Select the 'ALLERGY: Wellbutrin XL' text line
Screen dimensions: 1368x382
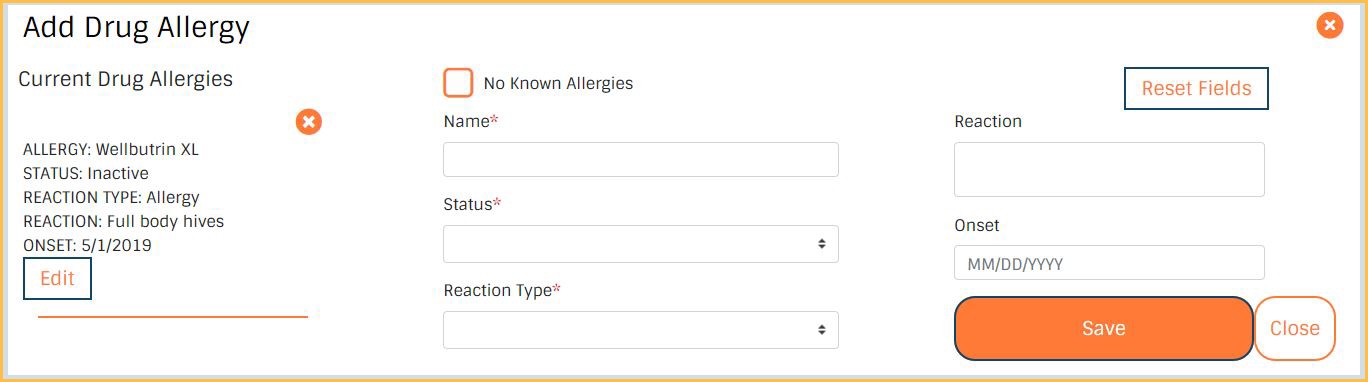(x=111, y=149)
